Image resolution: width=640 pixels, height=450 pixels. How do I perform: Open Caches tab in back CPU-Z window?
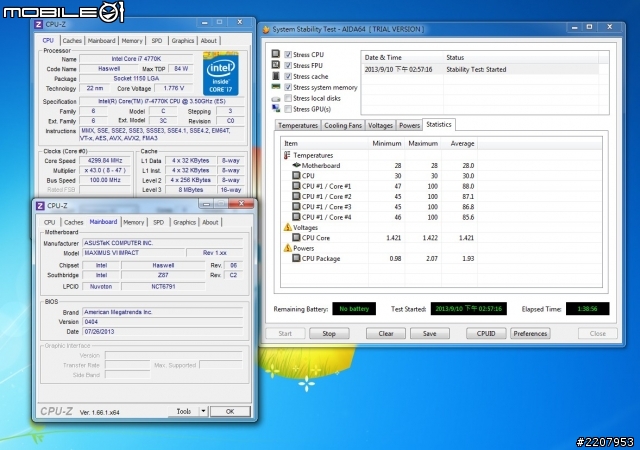click(72, 40)
